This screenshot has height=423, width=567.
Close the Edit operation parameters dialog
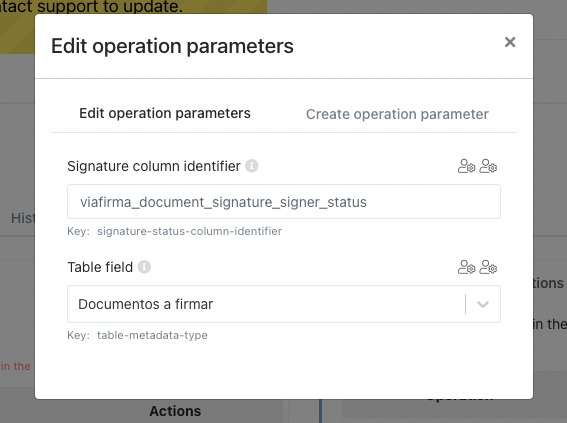pos(510,42)
